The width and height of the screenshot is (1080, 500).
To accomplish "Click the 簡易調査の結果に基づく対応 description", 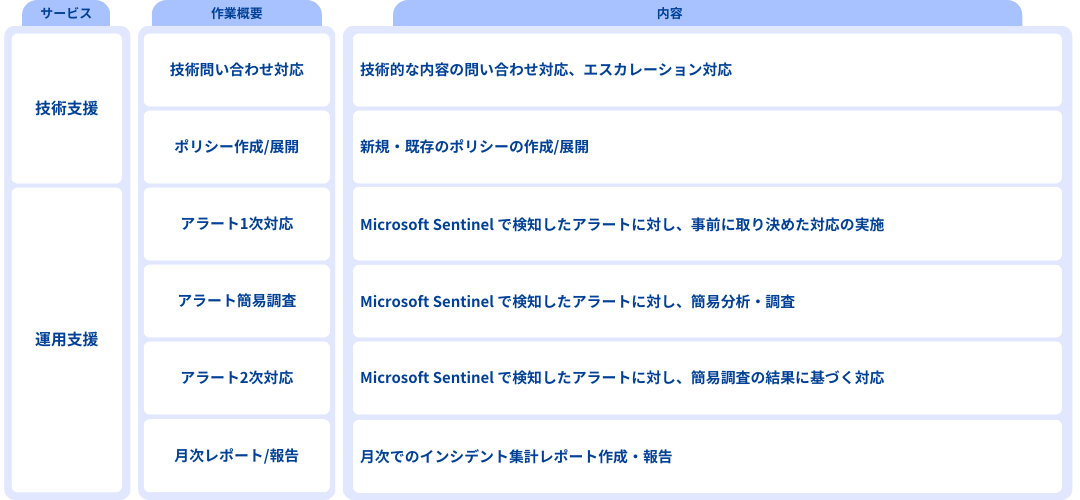I will (788, 378).
